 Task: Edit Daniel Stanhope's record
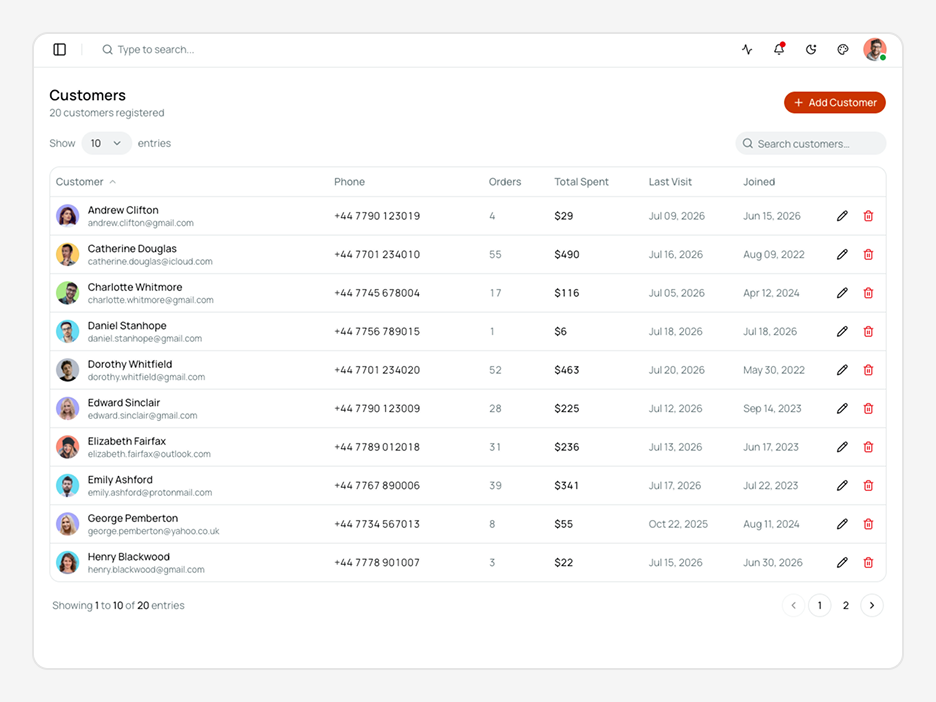pos(842,331)
